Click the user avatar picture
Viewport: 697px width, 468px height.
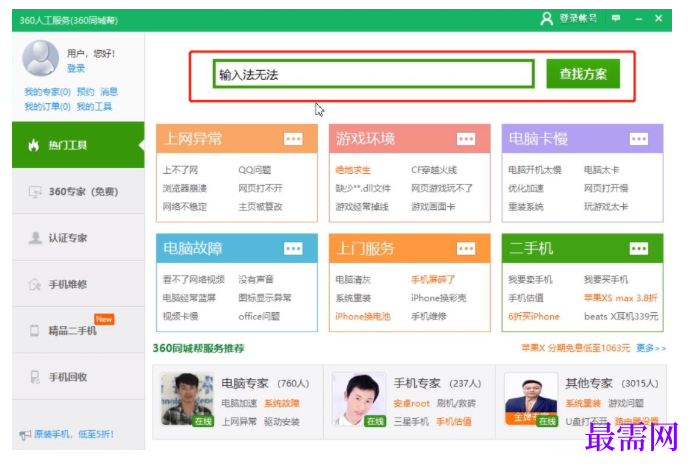40,58
